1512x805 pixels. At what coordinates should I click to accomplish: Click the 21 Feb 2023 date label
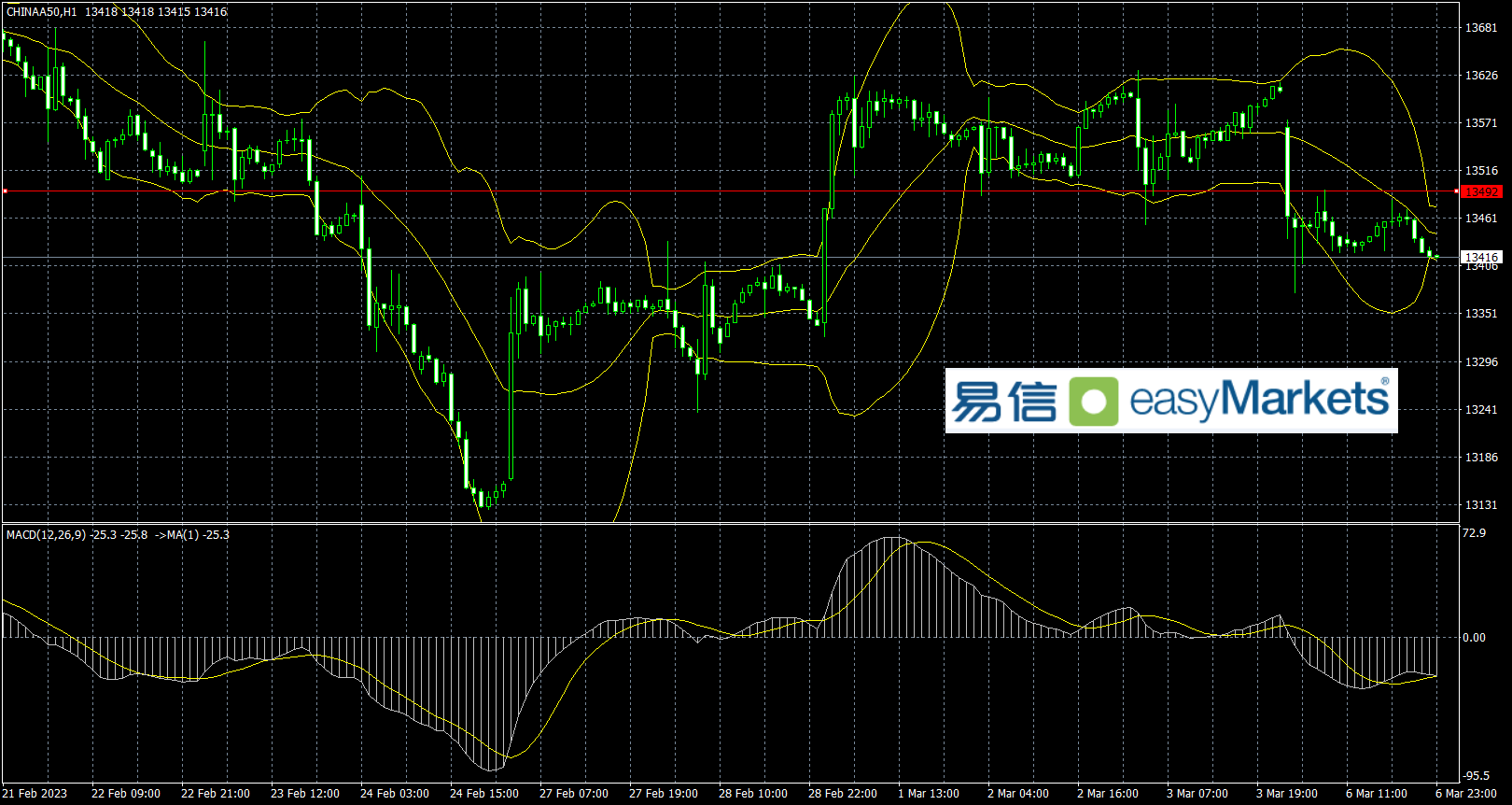click(35, 794)
